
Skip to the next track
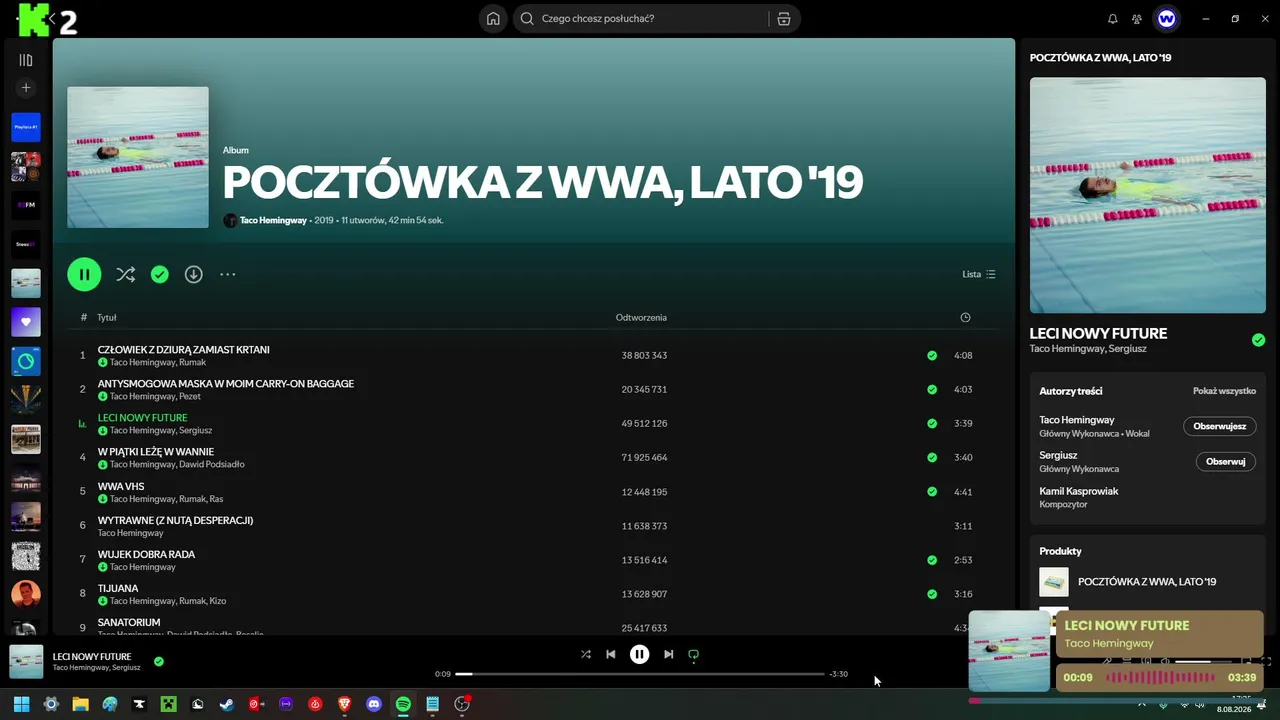point(669,655)
